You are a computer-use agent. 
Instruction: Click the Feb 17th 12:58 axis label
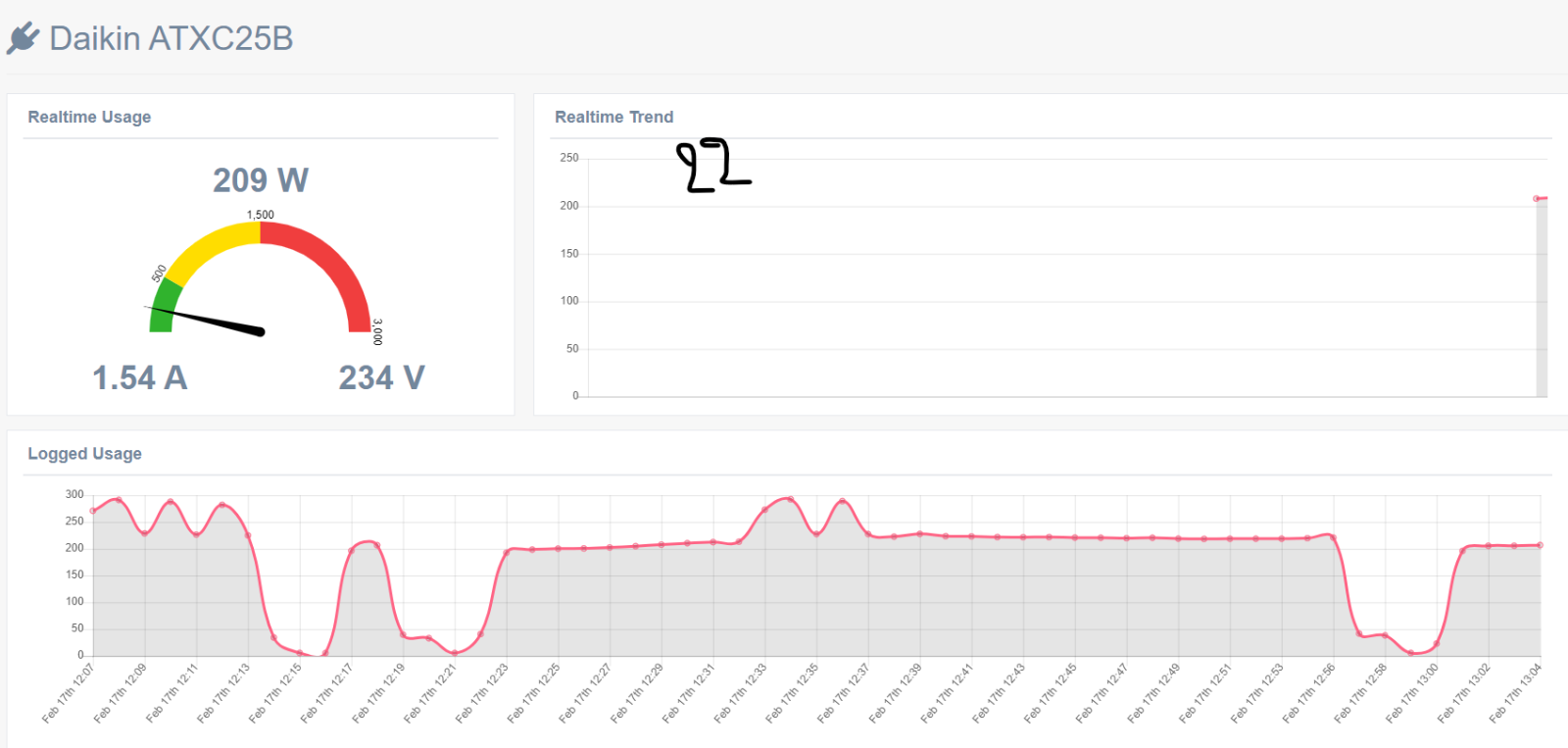click(x=1361, y=694)
